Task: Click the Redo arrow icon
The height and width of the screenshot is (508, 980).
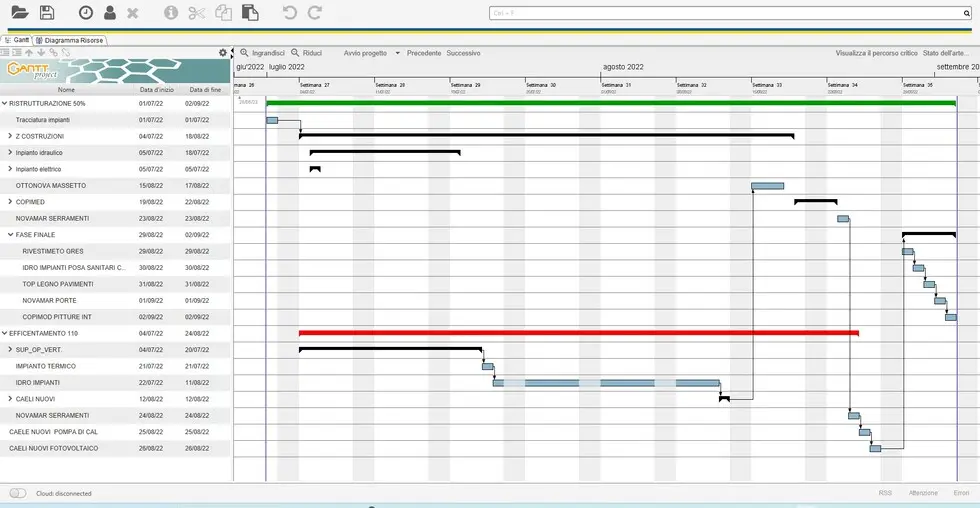Action: [x=315, y=13]
